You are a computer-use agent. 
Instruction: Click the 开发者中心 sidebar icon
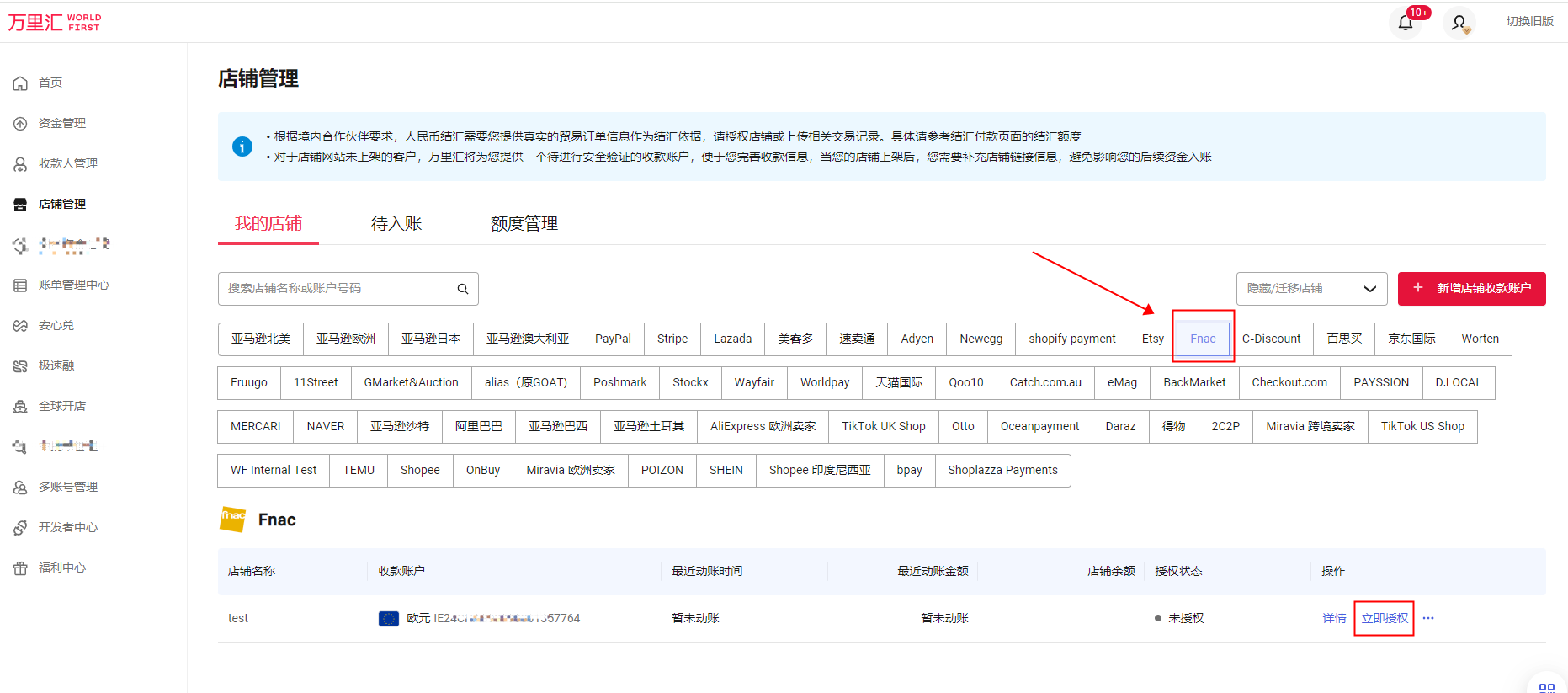(x=20, y=528)
